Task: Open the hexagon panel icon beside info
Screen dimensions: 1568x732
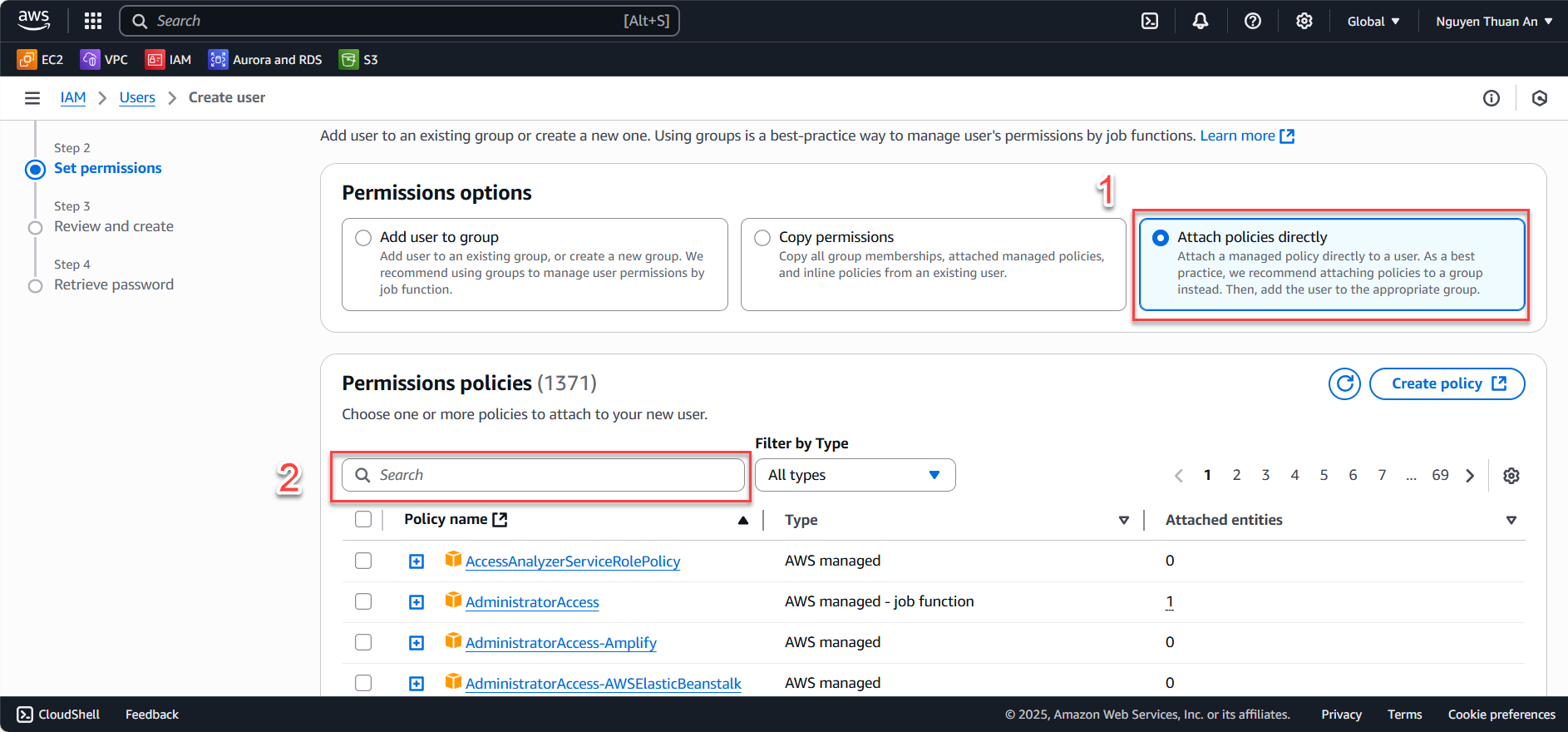Action: [x=1540, y=98]
